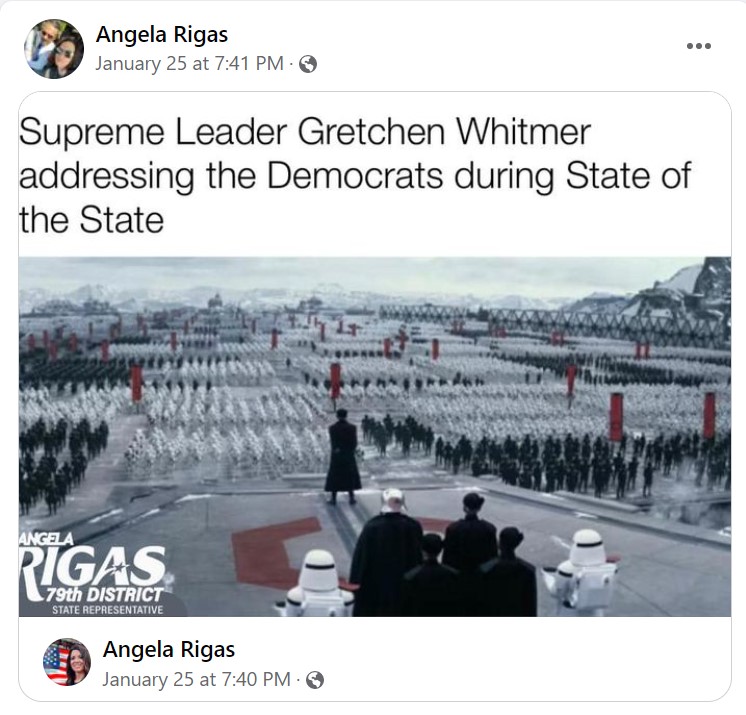This screenshot has height=715, width=746.
Task: Click the Supreme Leader Gretchen Whitmer caption line
Action: (x=304, y=131)
